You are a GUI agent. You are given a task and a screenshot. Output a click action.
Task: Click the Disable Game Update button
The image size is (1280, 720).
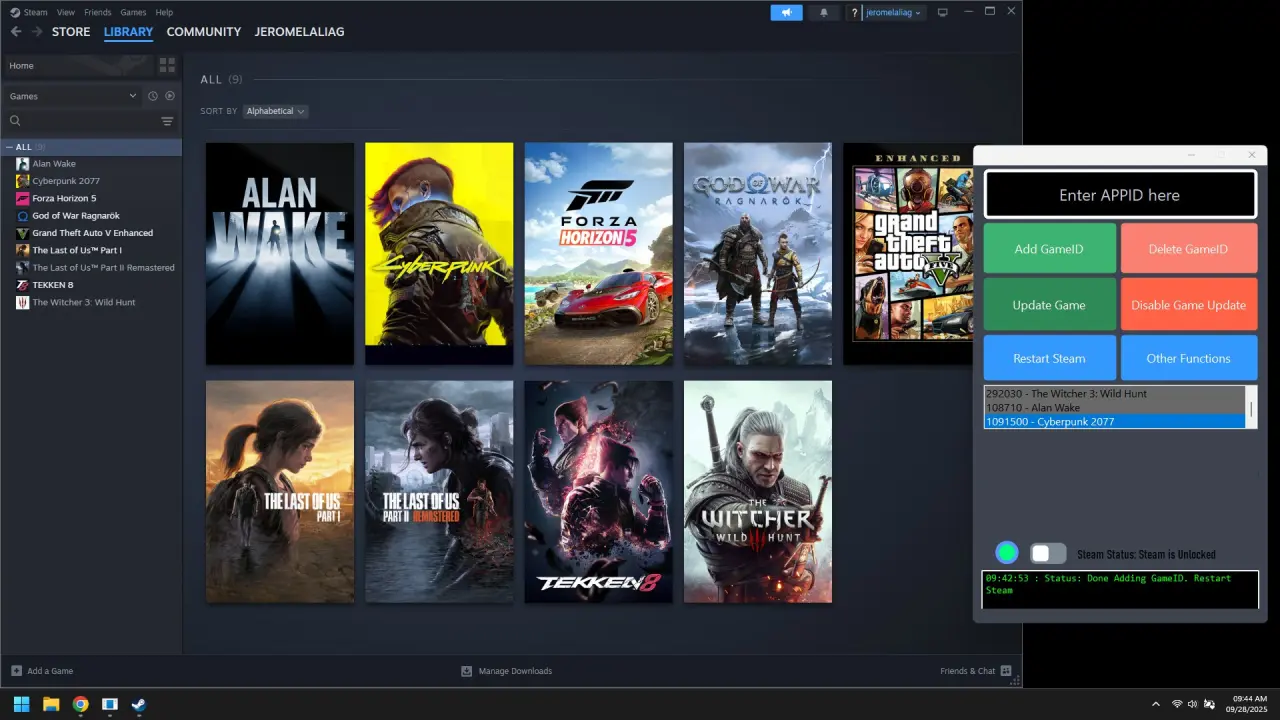coord(1189,305)
